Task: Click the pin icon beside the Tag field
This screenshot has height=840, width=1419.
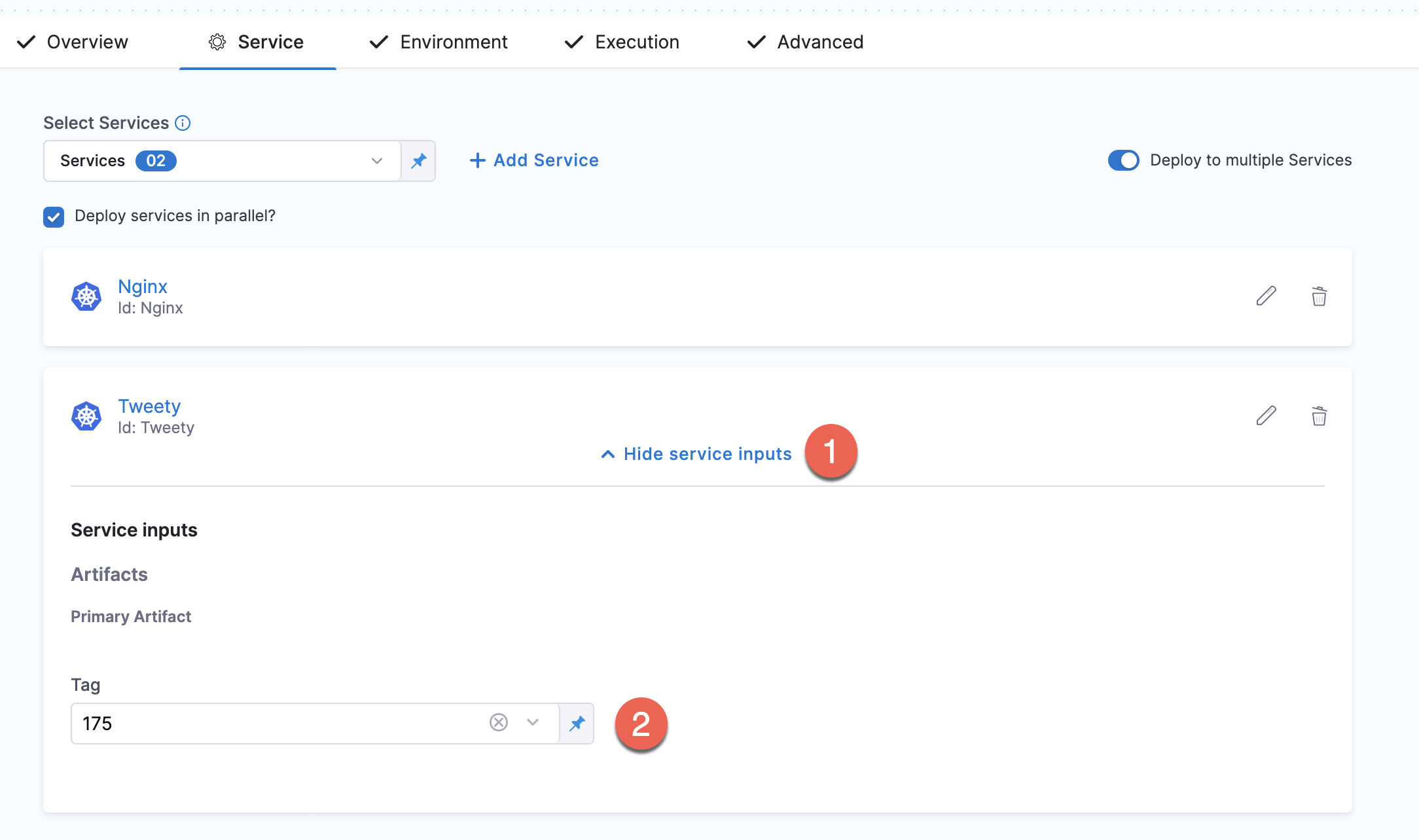Action: pyautogui.click(x=577, y=724)
